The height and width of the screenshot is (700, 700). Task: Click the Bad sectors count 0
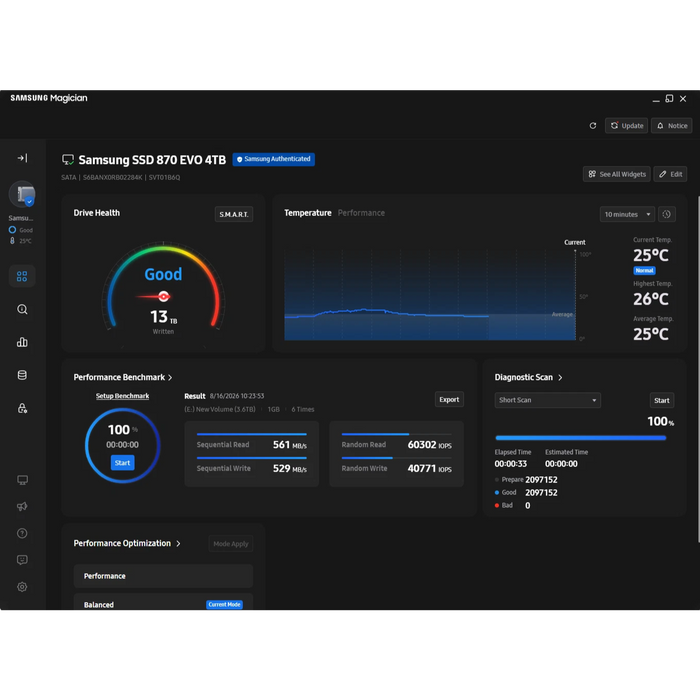click(x=528, y=506)
